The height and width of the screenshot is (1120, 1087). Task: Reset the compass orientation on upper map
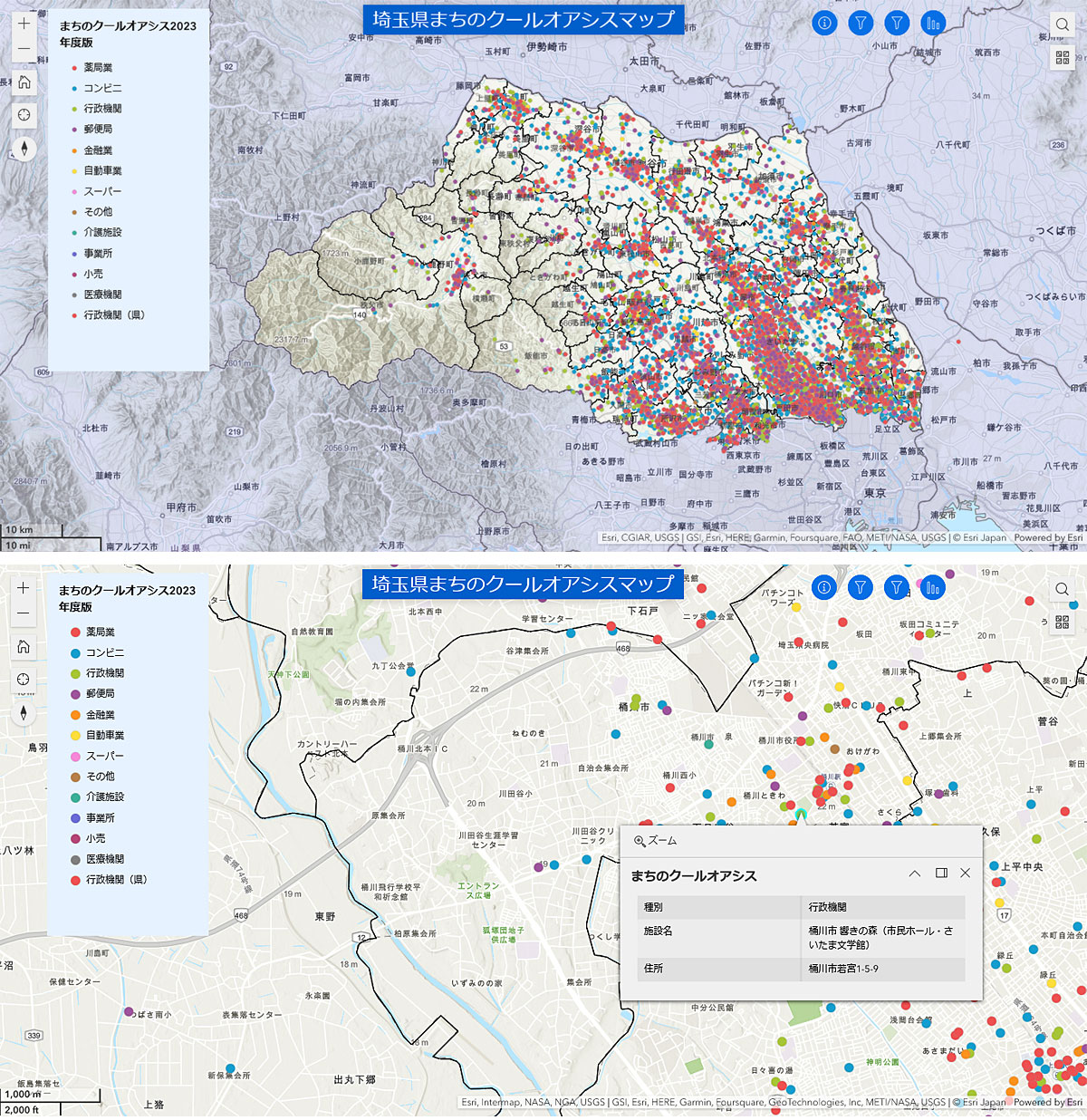click(24, 149)
